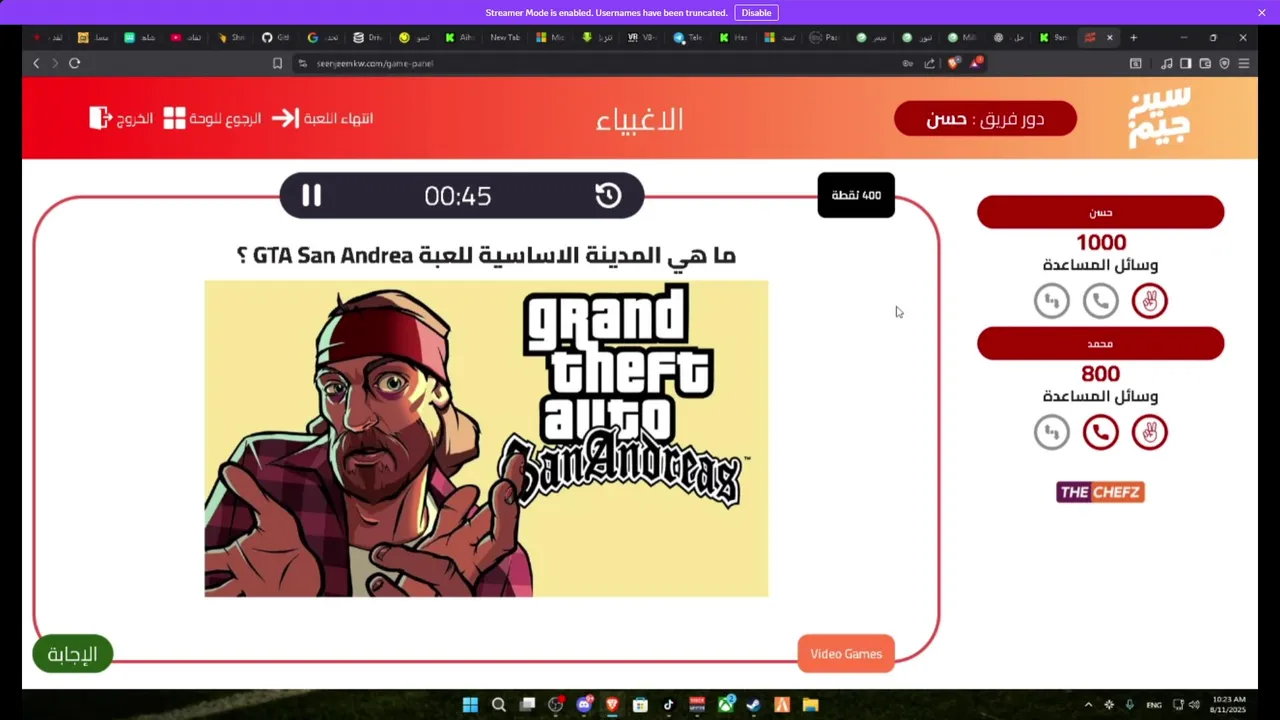Viewport: 1280px width, 720px height.
Task: Switch to the Telegram browser tab
Action: point(687,37)
